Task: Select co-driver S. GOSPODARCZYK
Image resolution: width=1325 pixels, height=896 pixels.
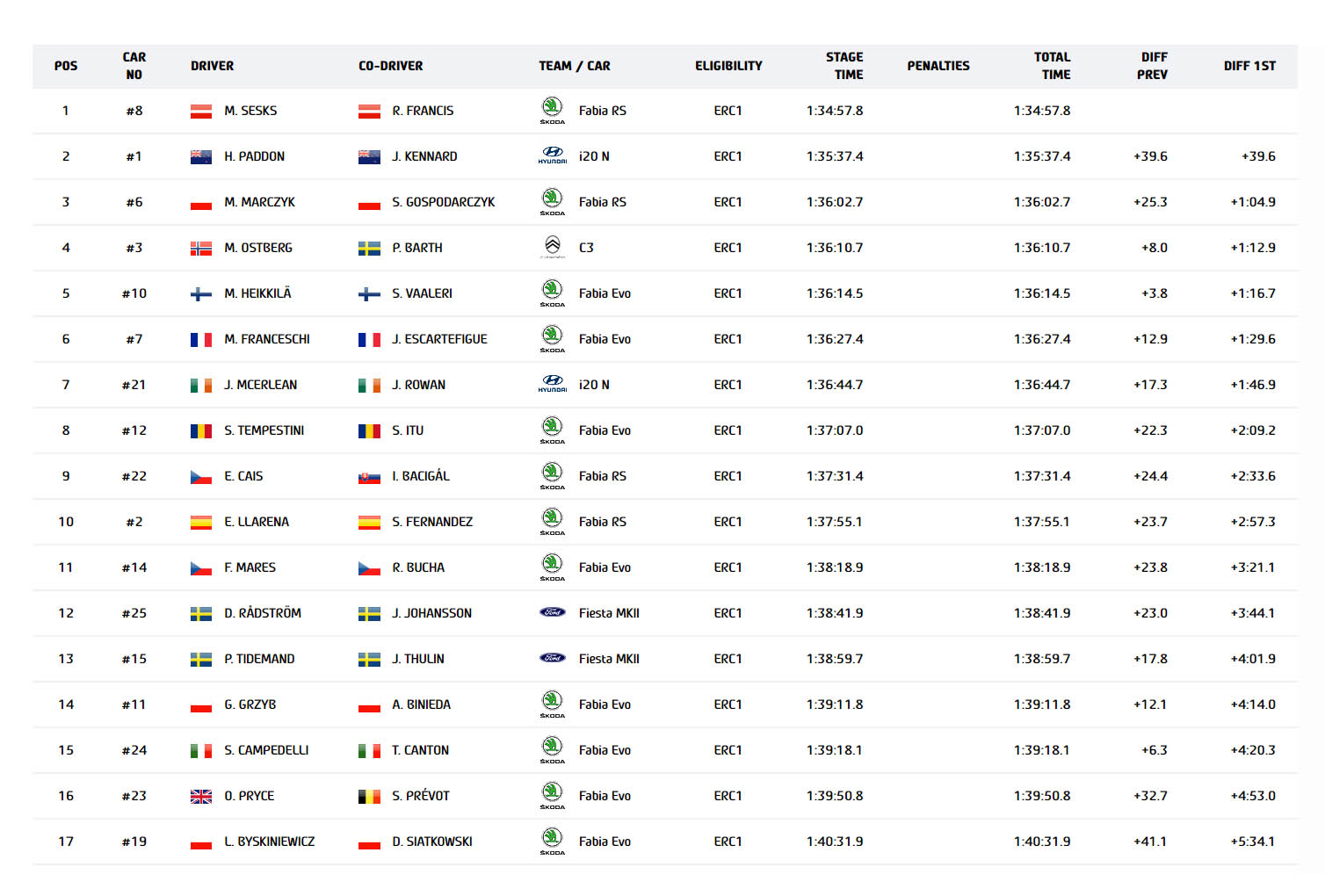Action: click(x=443, y=202)
